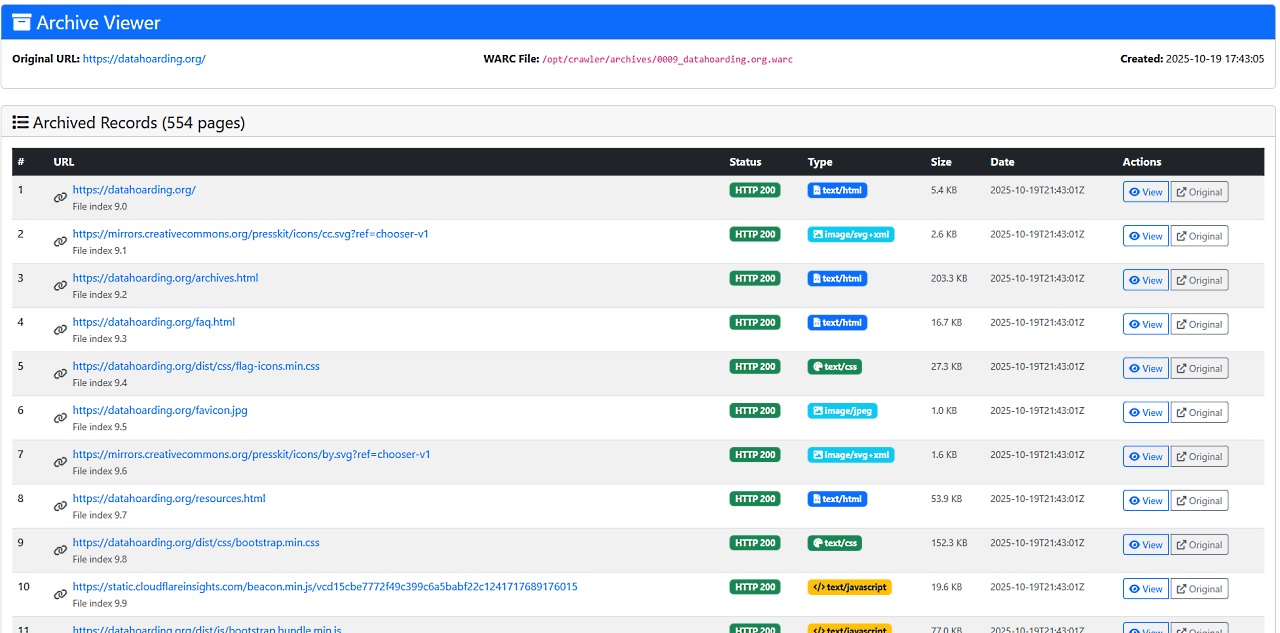Screen dimensions: 1280x633
Task: Click the link icon next to resources.html
Action: coord(60,506)
